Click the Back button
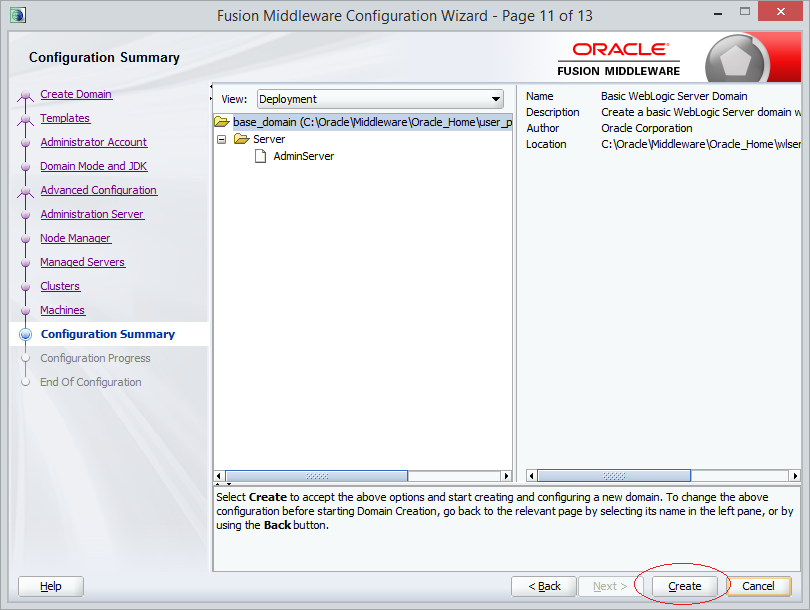Viewport: 810px width, 610px height. coord(544,586)
